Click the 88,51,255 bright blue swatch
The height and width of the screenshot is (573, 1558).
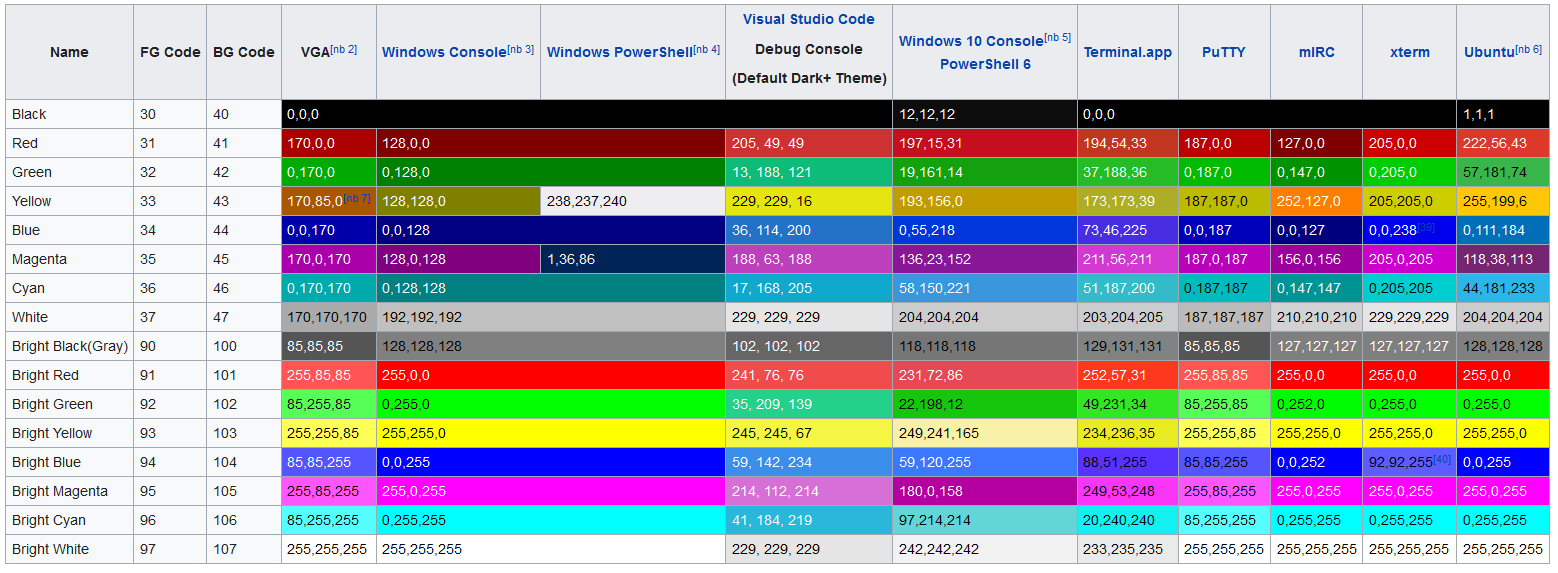pyautogui.click(x=1128, y=462)
